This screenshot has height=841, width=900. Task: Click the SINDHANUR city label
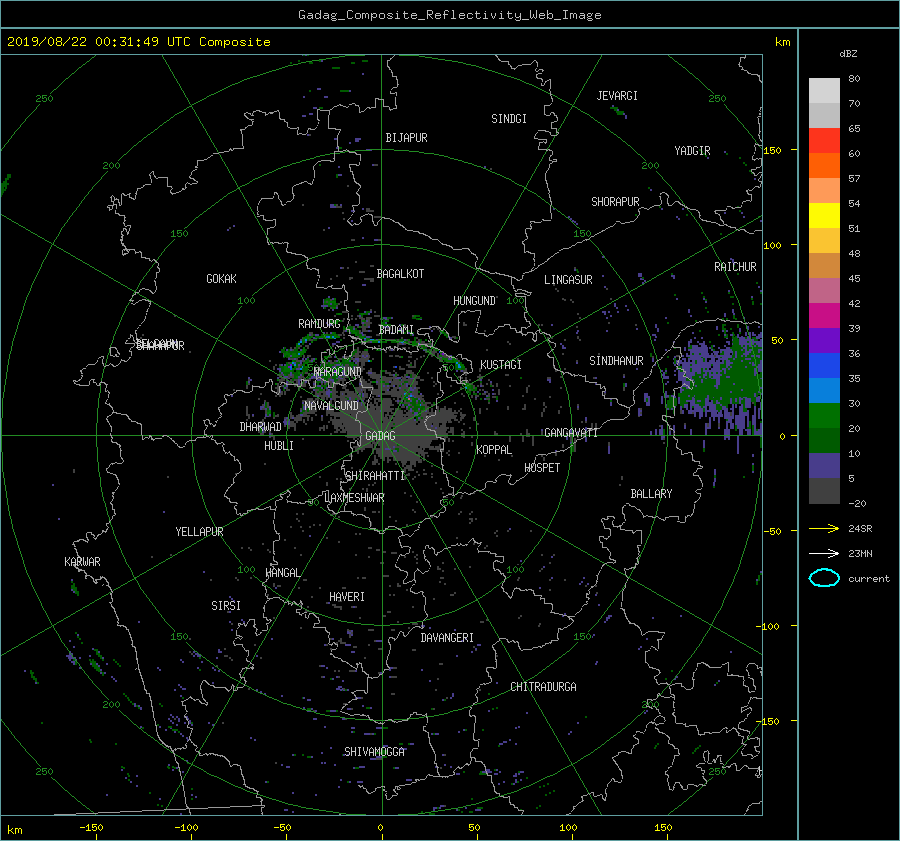coord(616,361)
